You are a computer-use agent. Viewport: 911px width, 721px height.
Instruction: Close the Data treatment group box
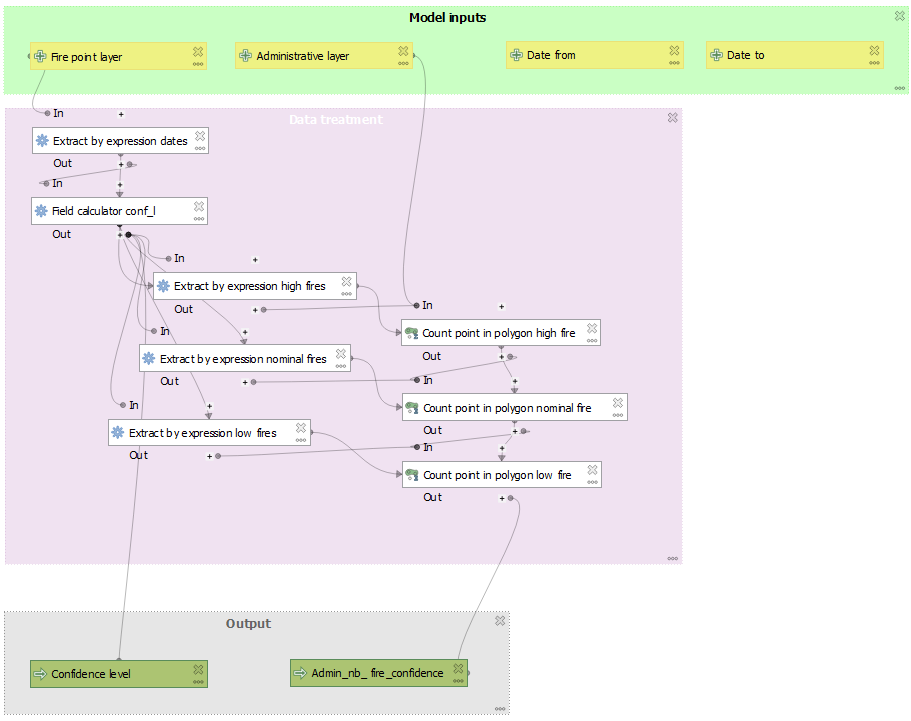point(672,118)
